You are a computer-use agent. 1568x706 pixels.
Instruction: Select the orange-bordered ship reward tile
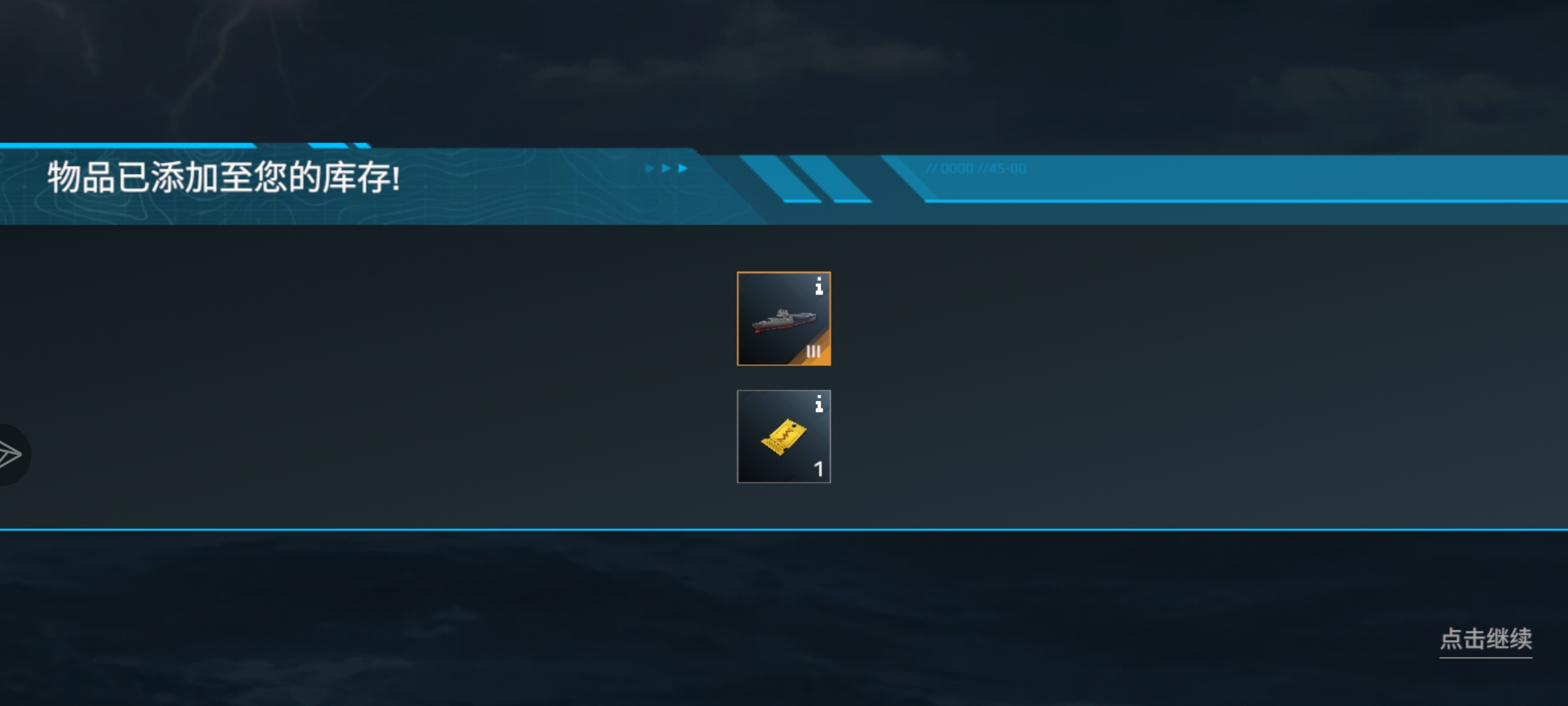784,318
